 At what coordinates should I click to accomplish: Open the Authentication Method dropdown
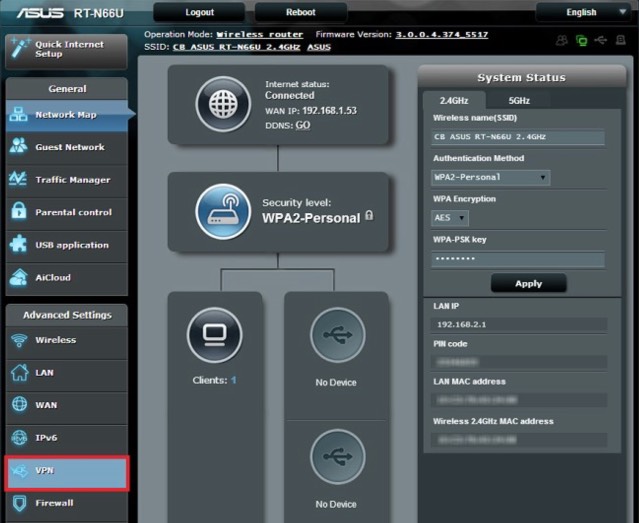tap(491, 177)
